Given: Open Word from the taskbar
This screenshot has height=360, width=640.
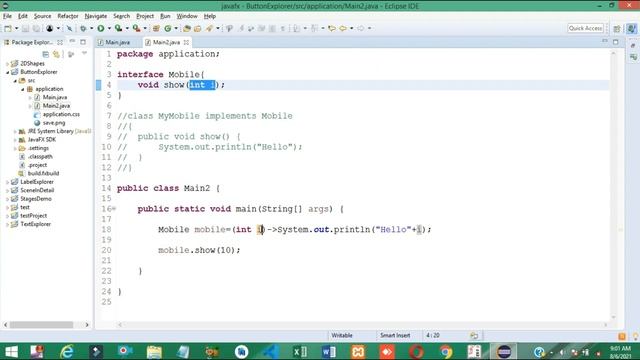Looking at the screenshot, I should click(329, 351).
